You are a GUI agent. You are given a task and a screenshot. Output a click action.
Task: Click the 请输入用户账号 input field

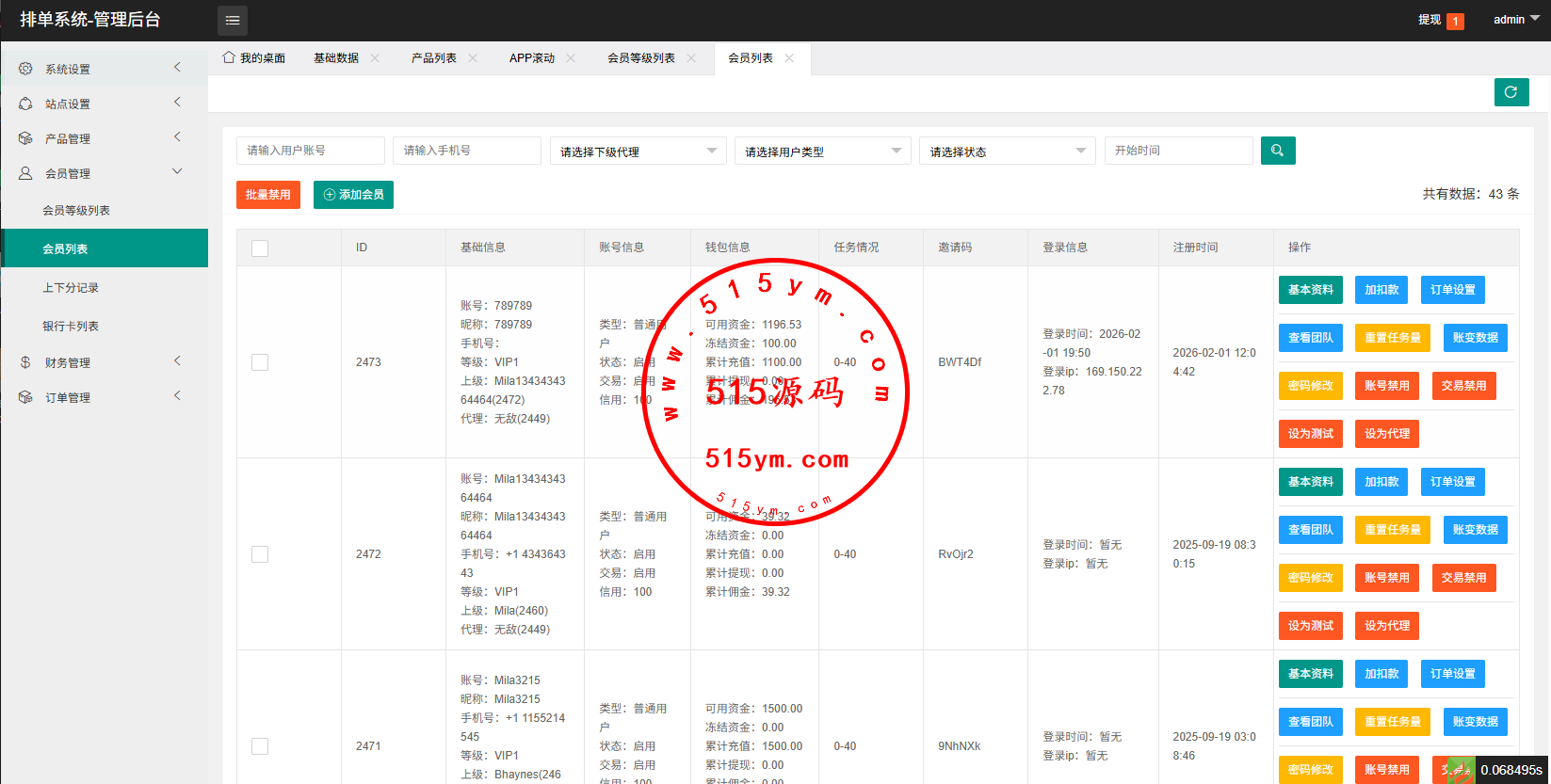pos(310,151)
